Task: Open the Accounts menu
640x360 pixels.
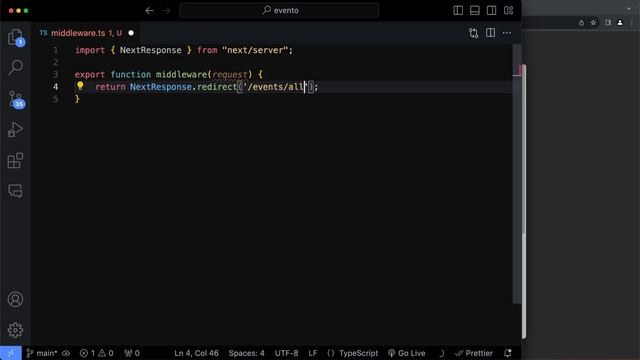Action: pyautogui.click(x=16, y=300)
